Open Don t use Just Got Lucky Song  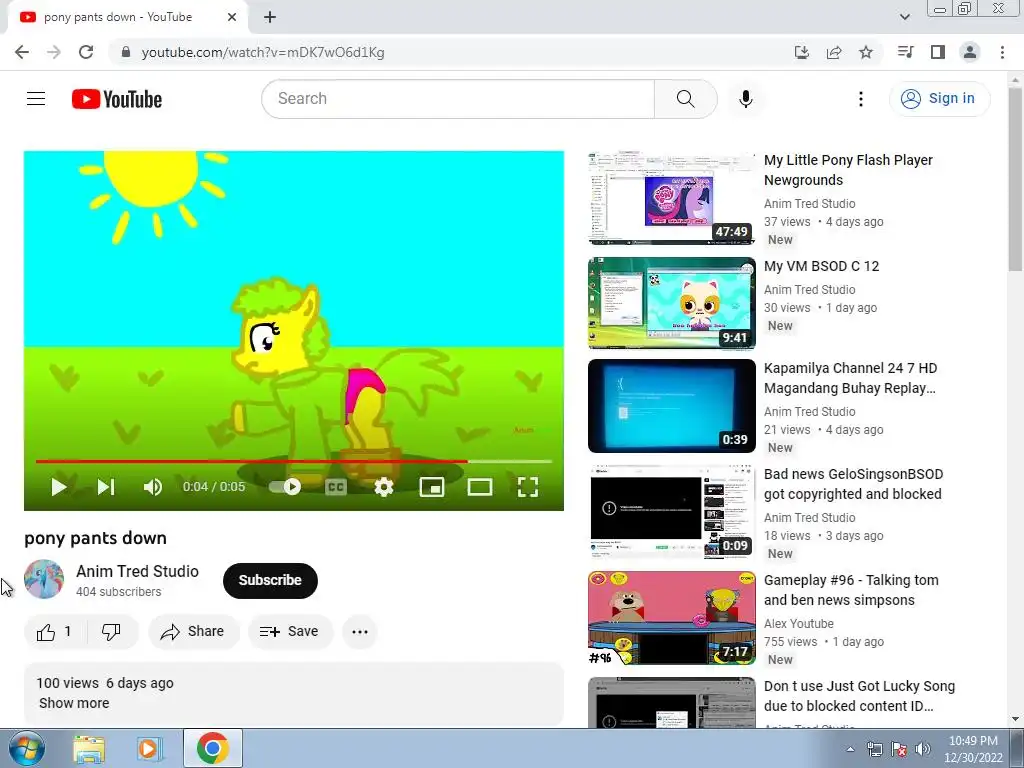point(859,696)
